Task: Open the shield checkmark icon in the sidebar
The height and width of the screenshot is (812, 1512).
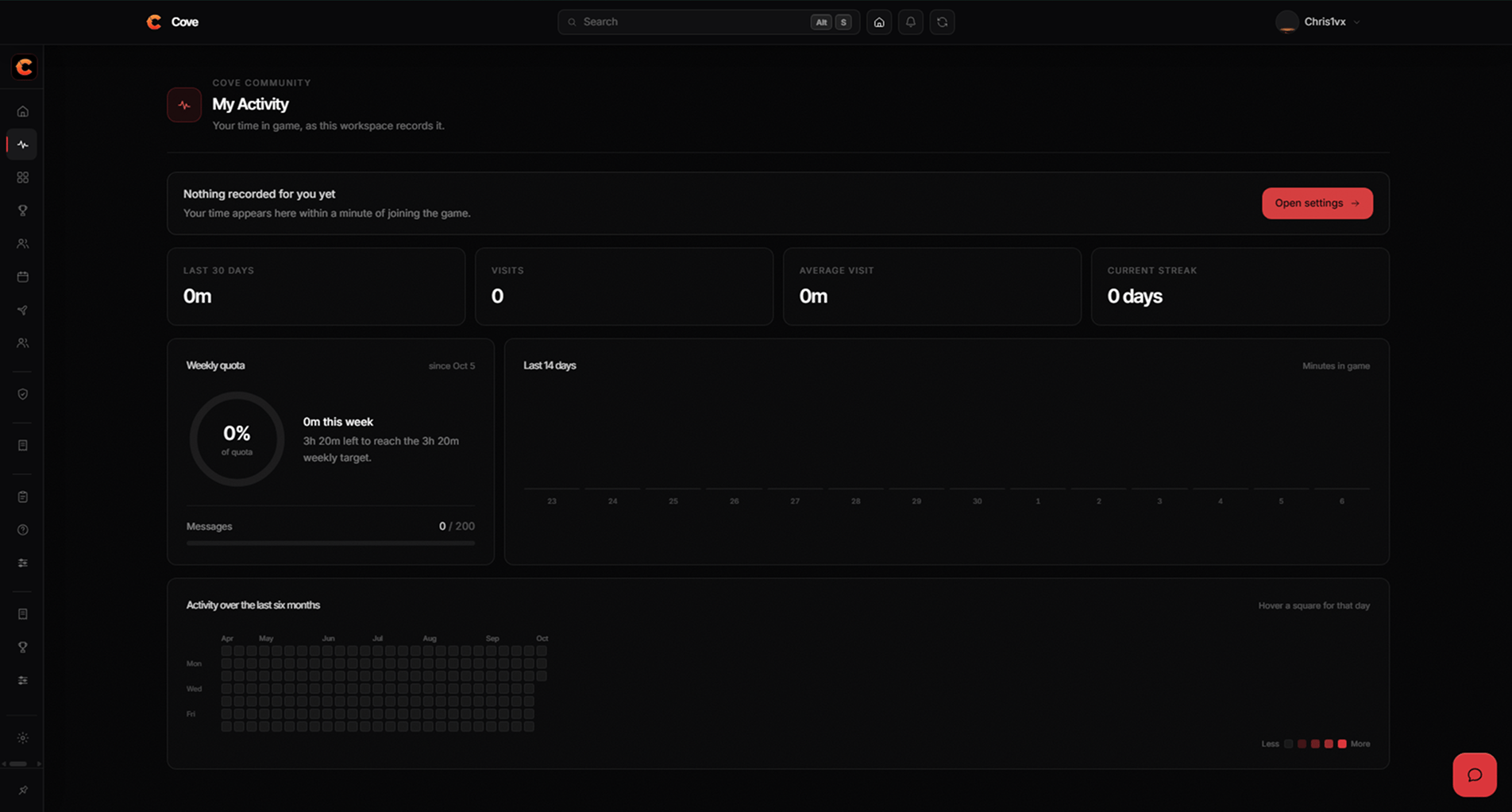Action: [22, 394]
